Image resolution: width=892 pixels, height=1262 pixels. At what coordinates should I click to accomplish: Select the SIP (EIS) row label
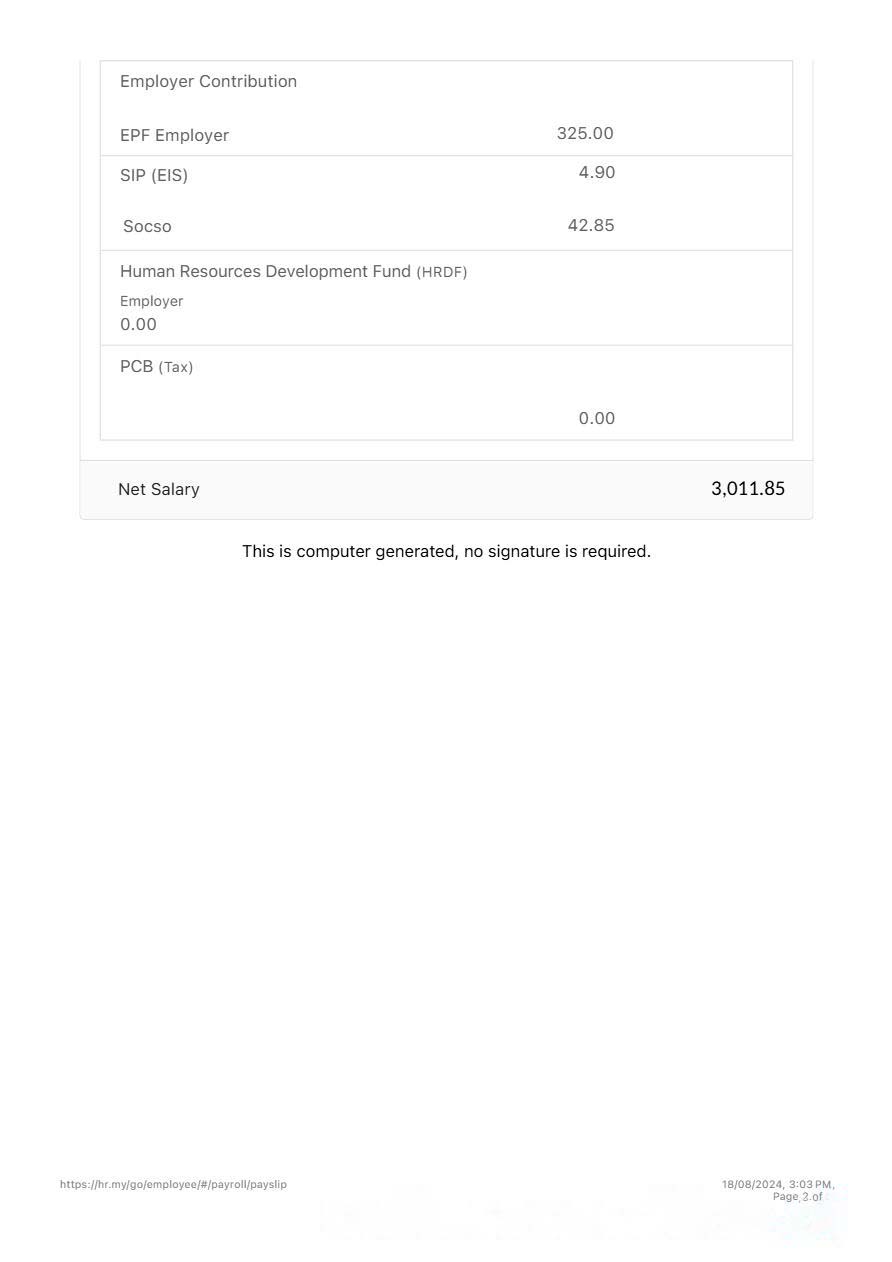(x=154, y=176)
